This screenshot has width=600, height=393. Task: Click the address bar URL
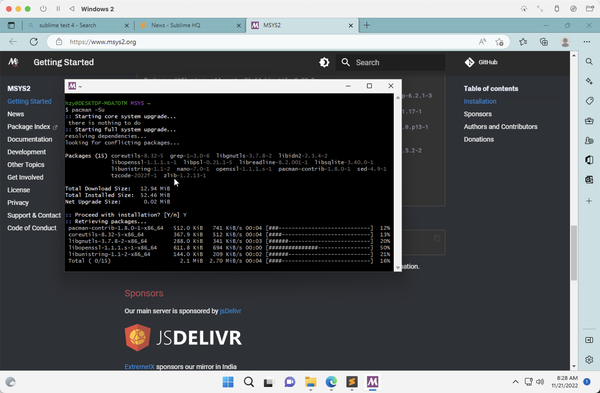[103, 42]
